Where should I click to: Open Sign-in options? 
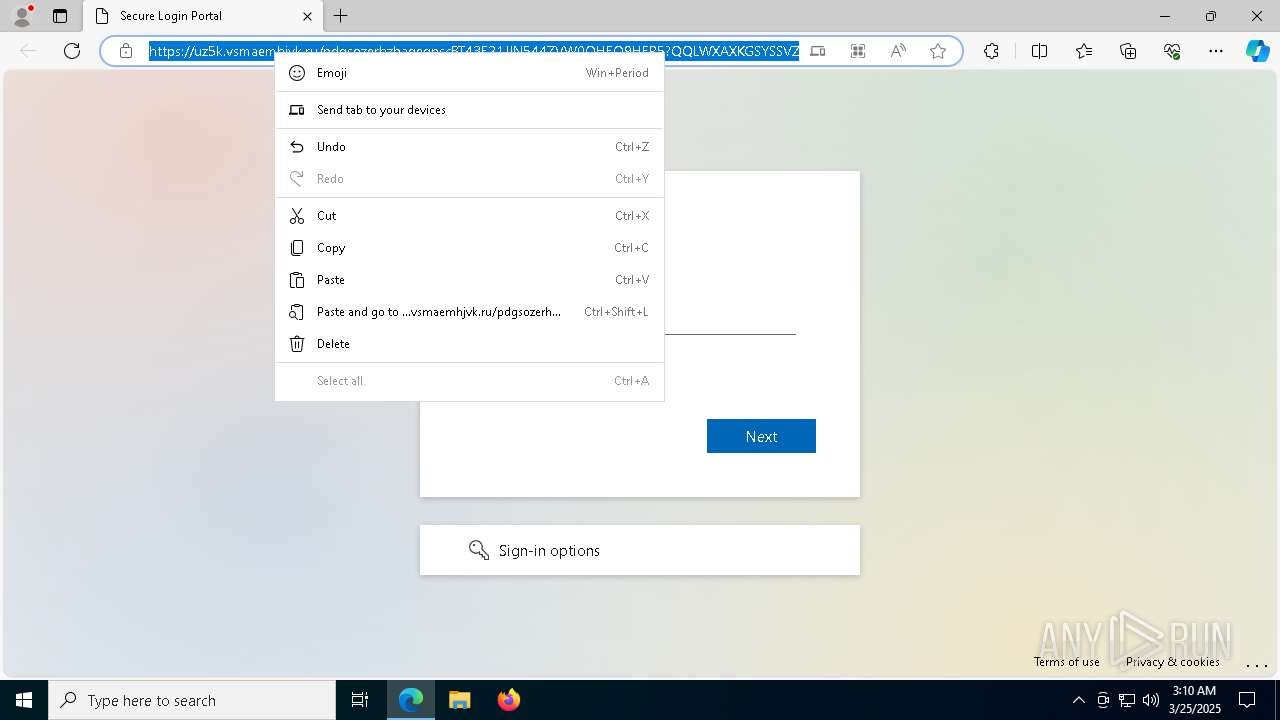(x=640, y=550)
